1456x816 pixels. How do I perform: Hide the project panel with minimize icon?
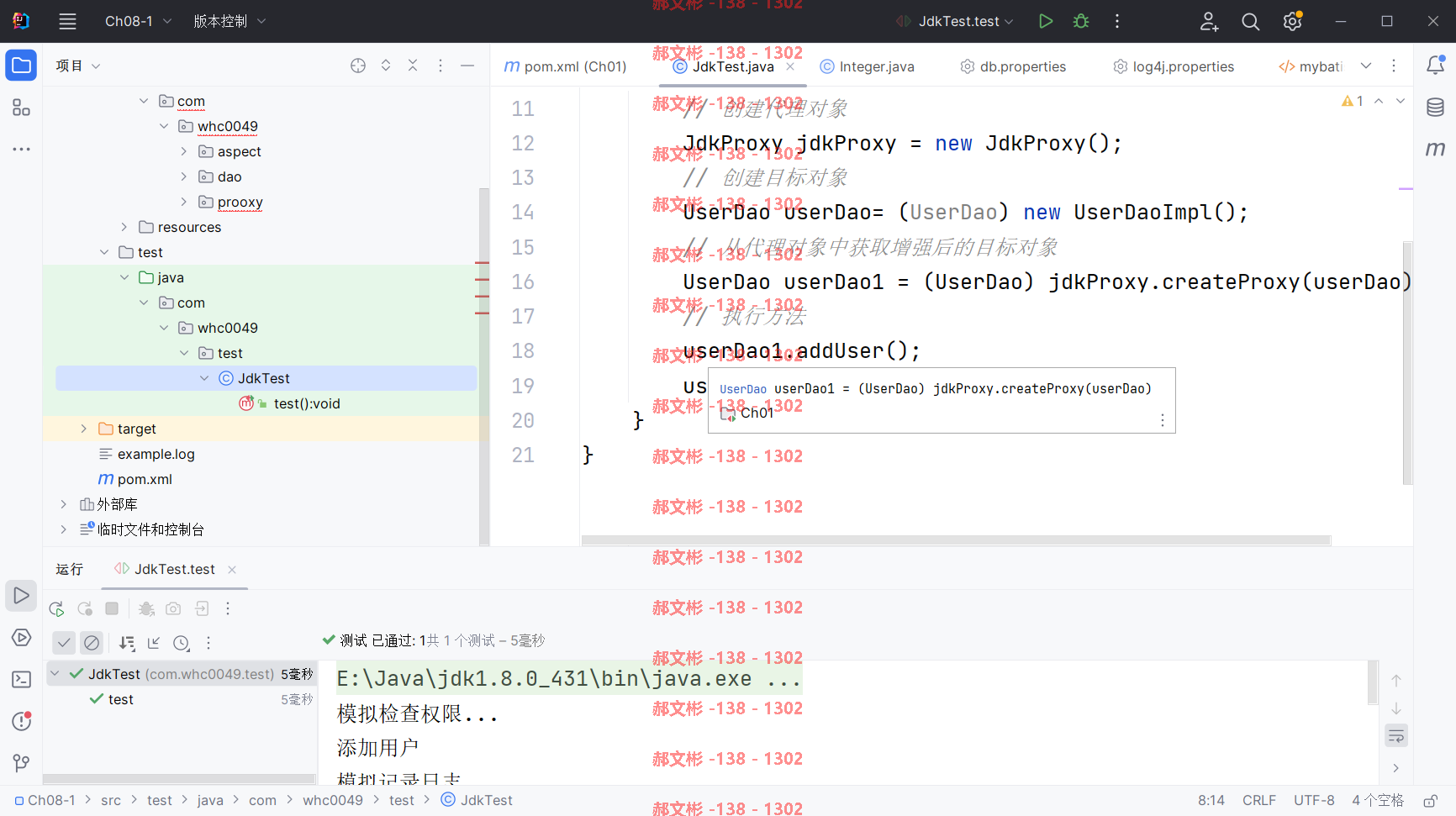click(467, 66)
